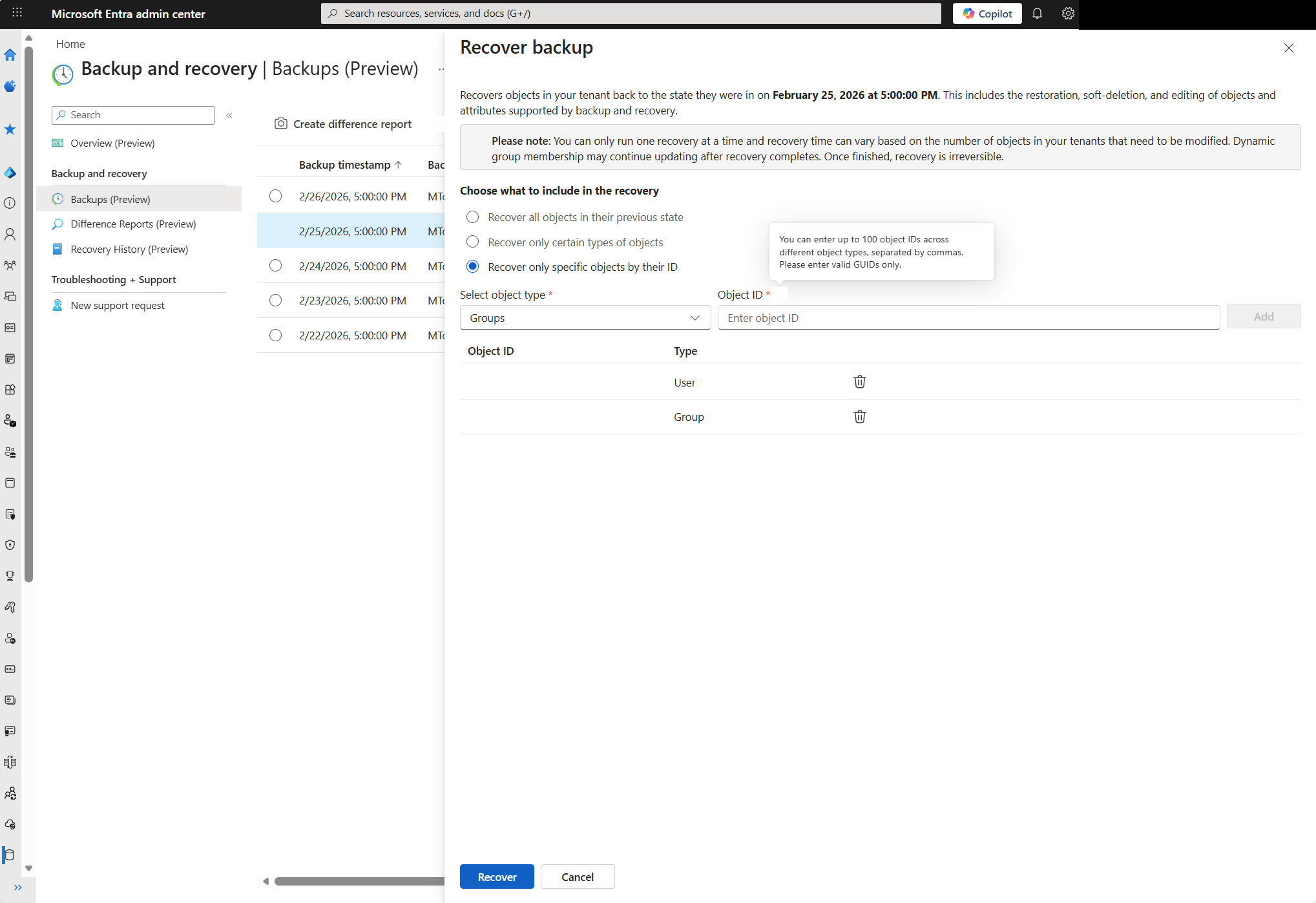Image resolution: width=1316 pixels, height=903 pixels.
Task: Click the Recover button
Action: click(x=496, y=876)
